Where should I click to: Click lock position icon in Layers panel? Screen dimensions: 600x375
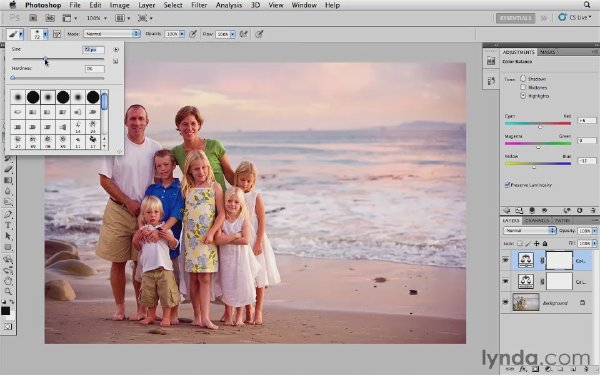point(536,243)
